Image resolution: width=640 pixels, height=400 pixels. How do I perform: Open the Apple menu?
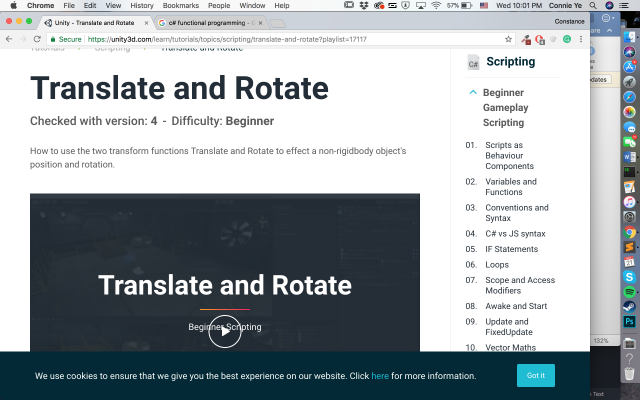point(13,5)
